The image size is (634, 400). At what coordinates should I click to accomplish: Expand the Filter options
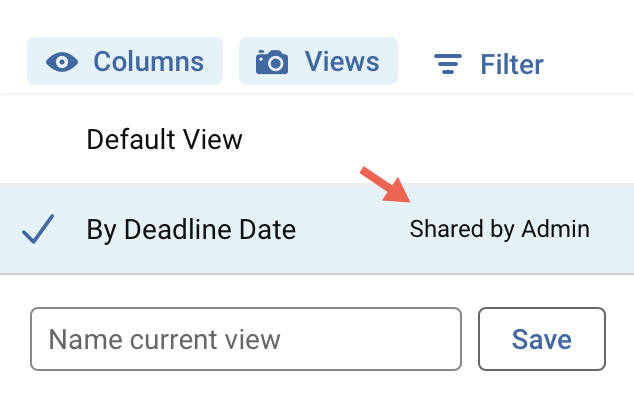489,65
